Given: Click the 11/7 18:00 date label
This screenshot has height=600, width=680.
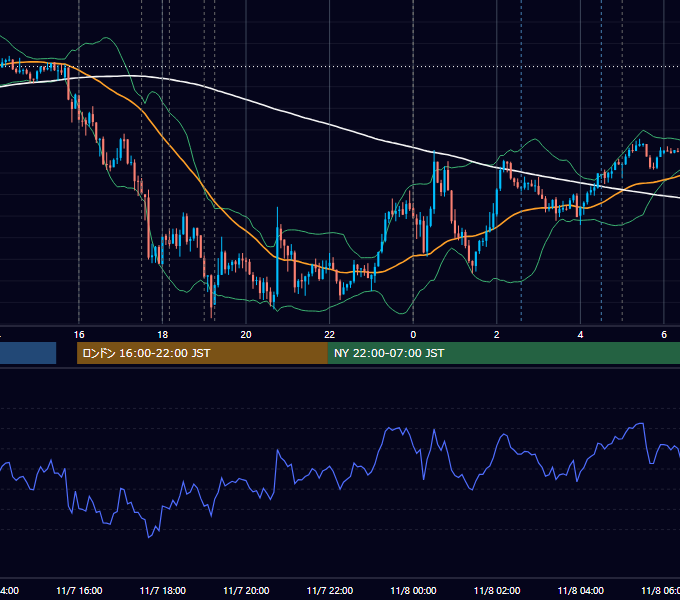Looking at the screenshot, I should pyautogui.click(x=163, y=591).
